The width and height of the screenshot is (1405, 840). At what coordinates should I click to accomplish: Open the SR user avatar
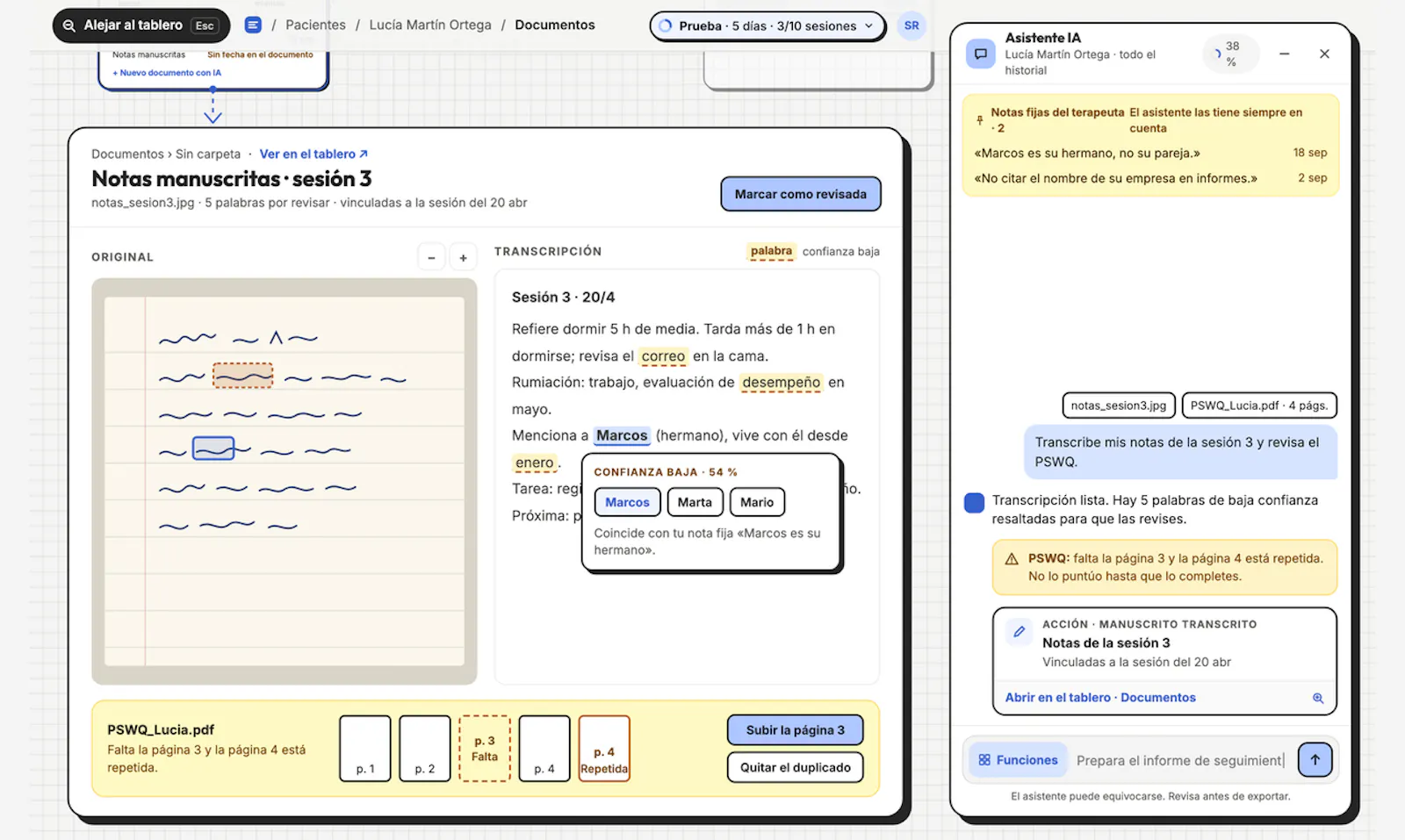pyautogui.click(x=911, y=25)
